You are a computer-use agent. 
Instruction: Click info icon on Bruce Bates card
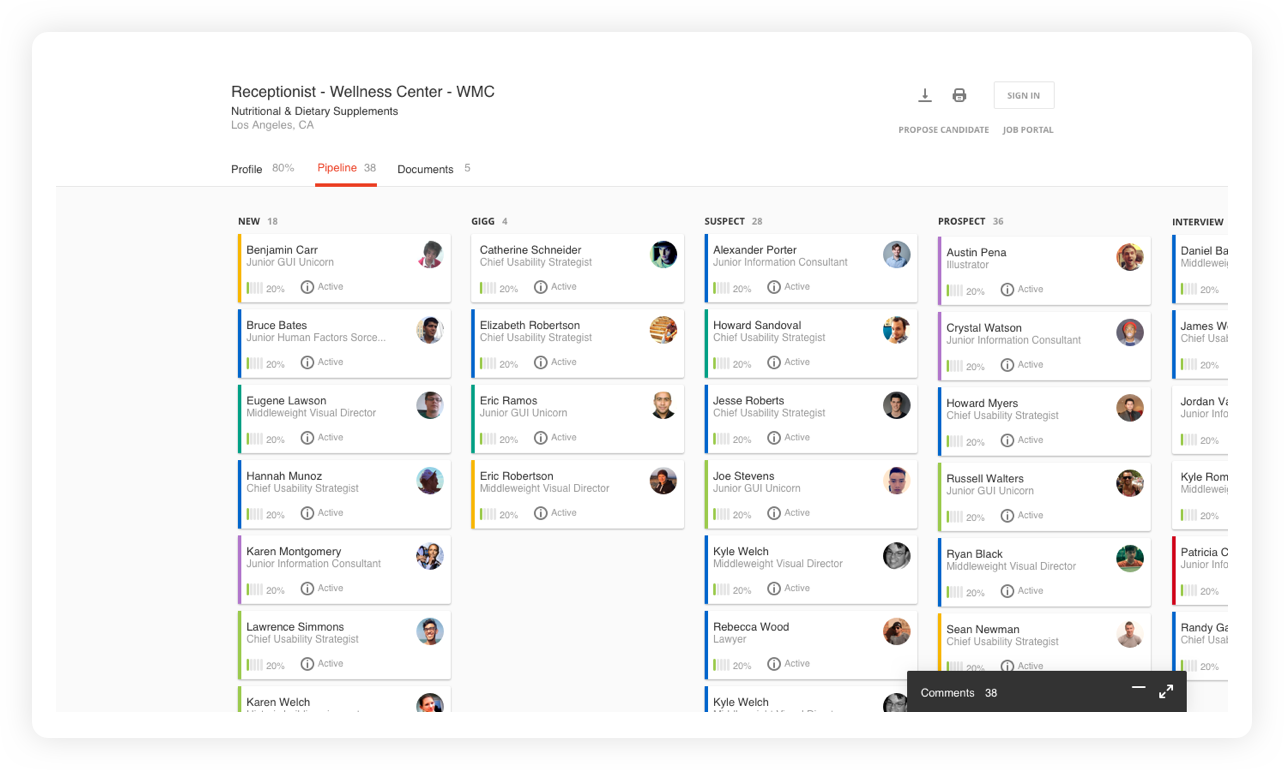(x=307, y=362)
